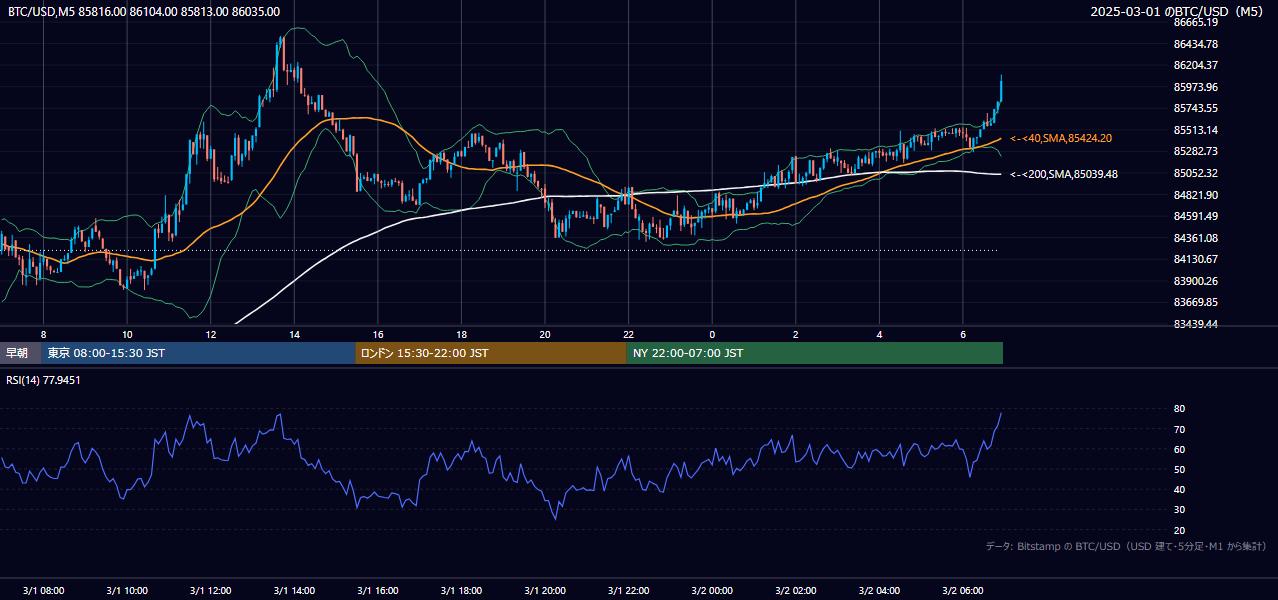This screenshot has width=1278, height=600.
Task: Click RSI scale value 50
Action: tap(1179, 469)
